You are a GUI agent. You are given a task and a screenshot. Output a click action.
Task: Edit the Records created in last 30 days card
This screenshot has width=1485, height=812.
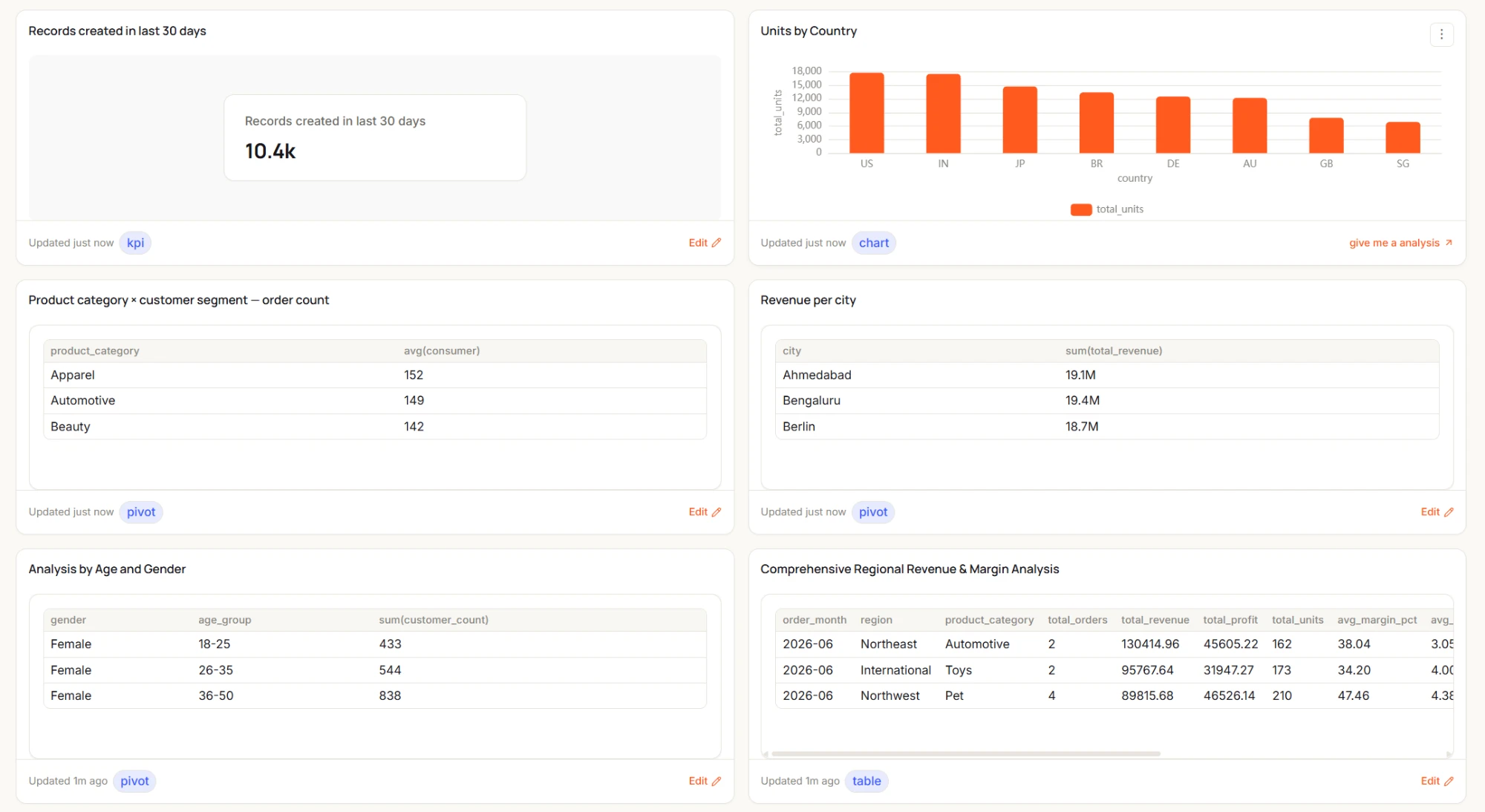tap(705, 243)
